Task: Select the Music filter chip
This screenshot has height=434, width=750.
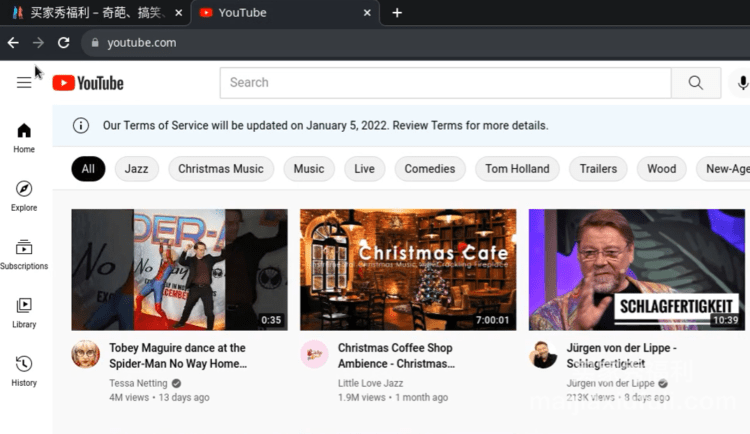Action: [309, 169]
